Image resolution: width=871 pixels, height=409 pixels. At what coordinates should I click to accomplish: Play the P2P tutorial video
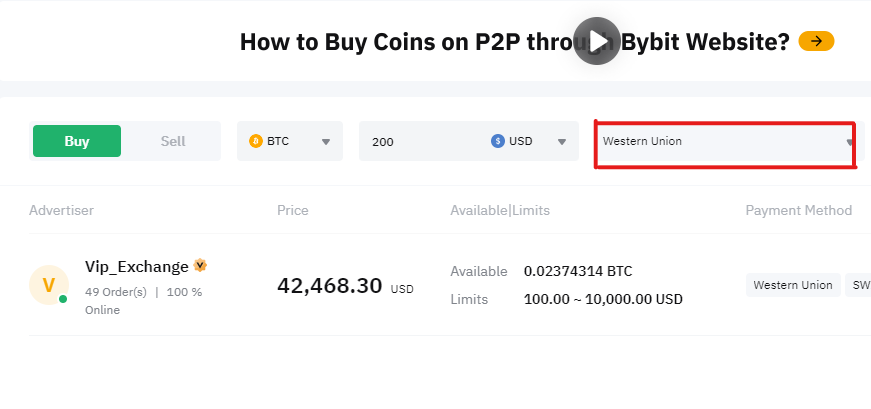pos(597,41)
